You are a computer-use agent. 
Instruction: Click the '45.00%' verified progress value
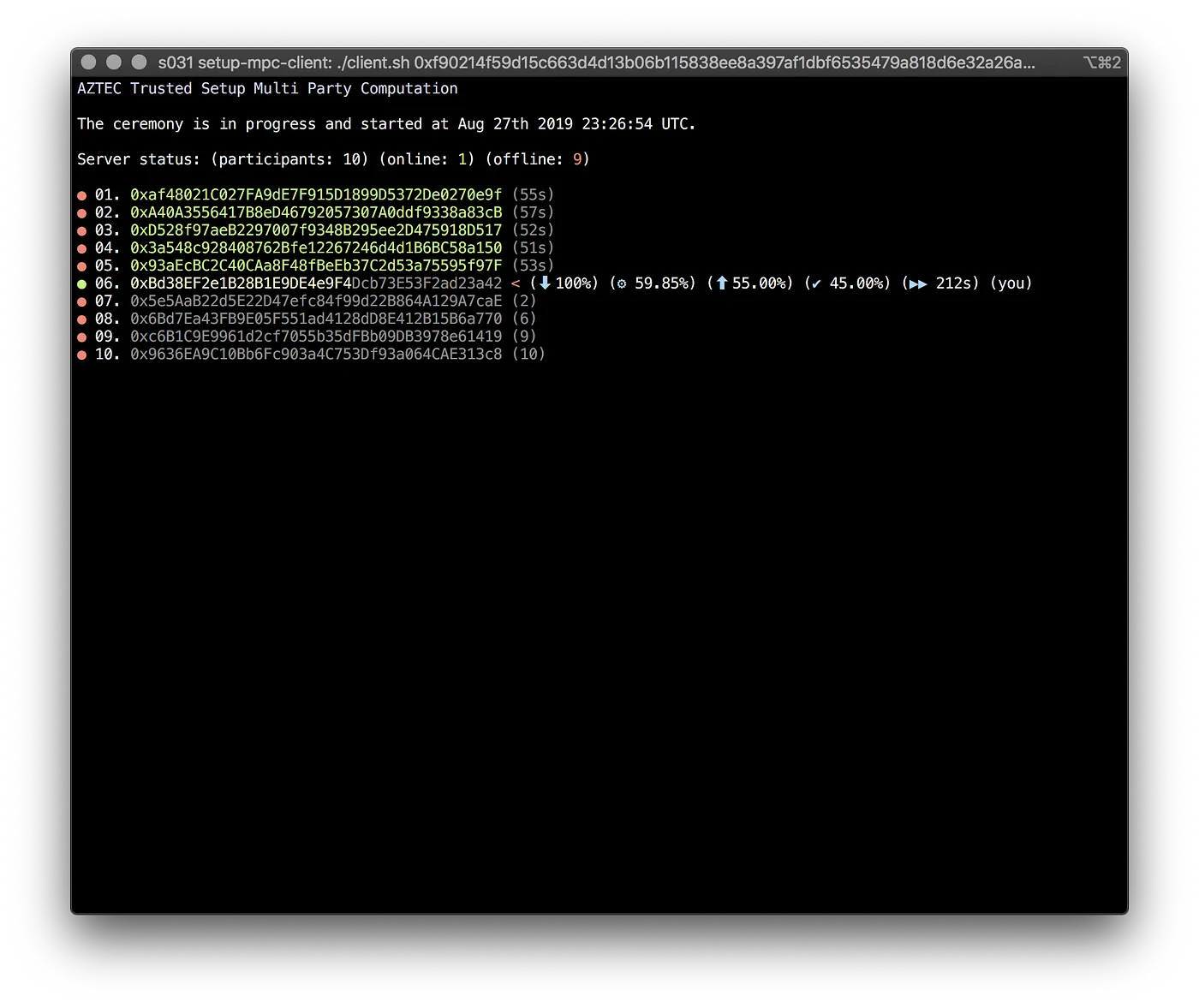click(856, 283)
